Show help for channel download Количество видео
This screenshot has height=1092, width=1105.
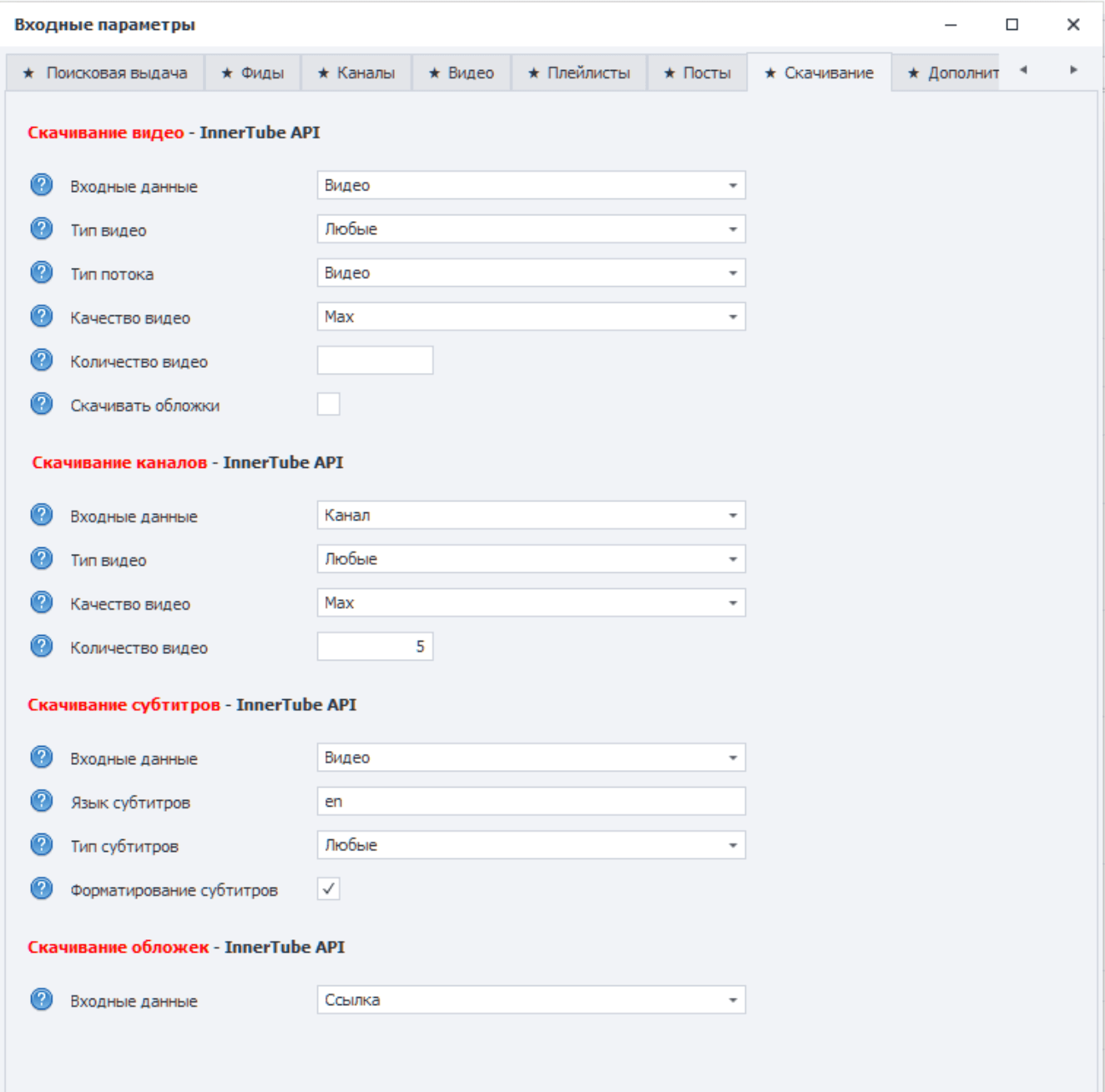click(42, 647)
